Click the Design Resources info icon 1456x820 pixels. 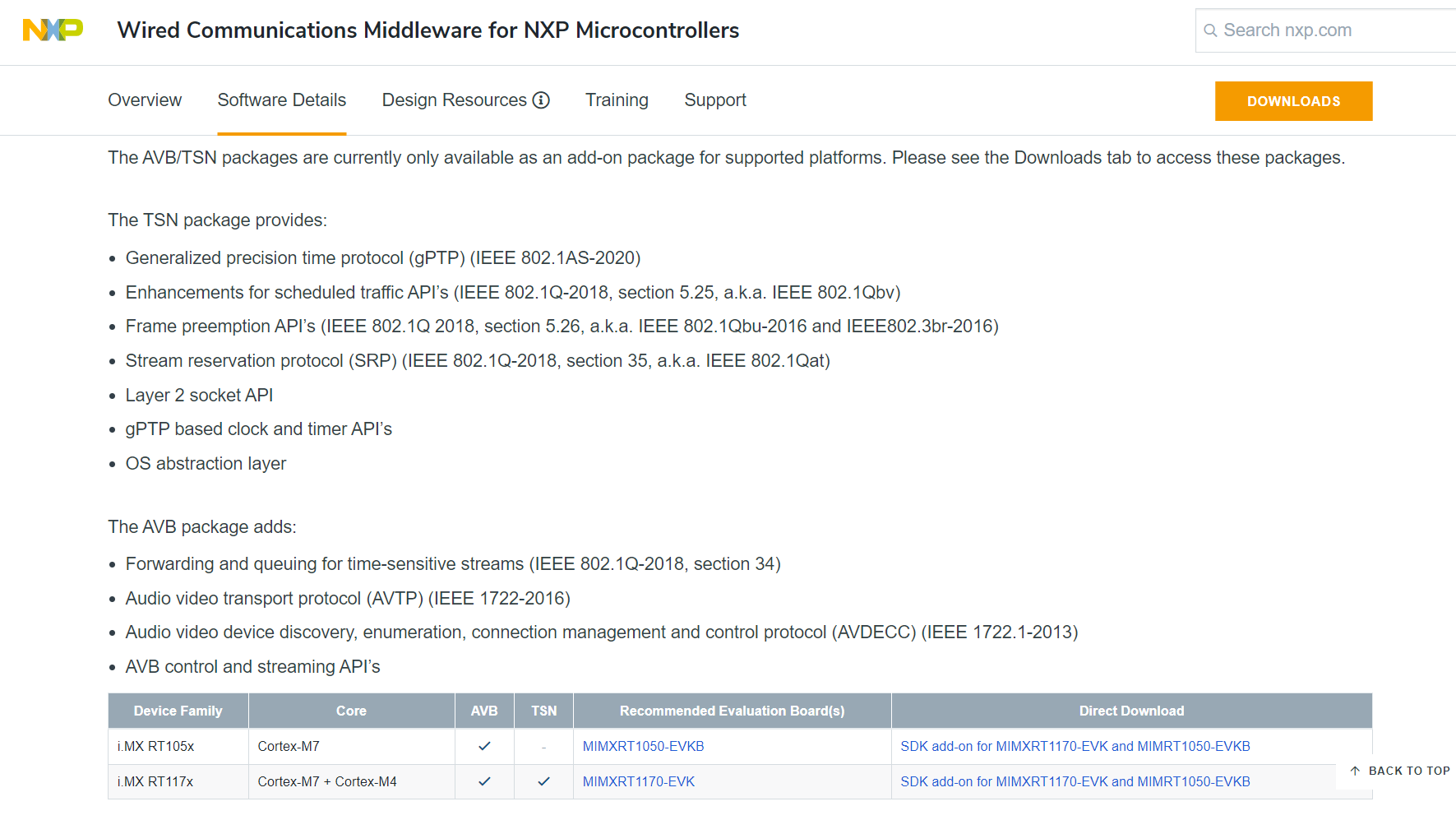coord(541,100)
